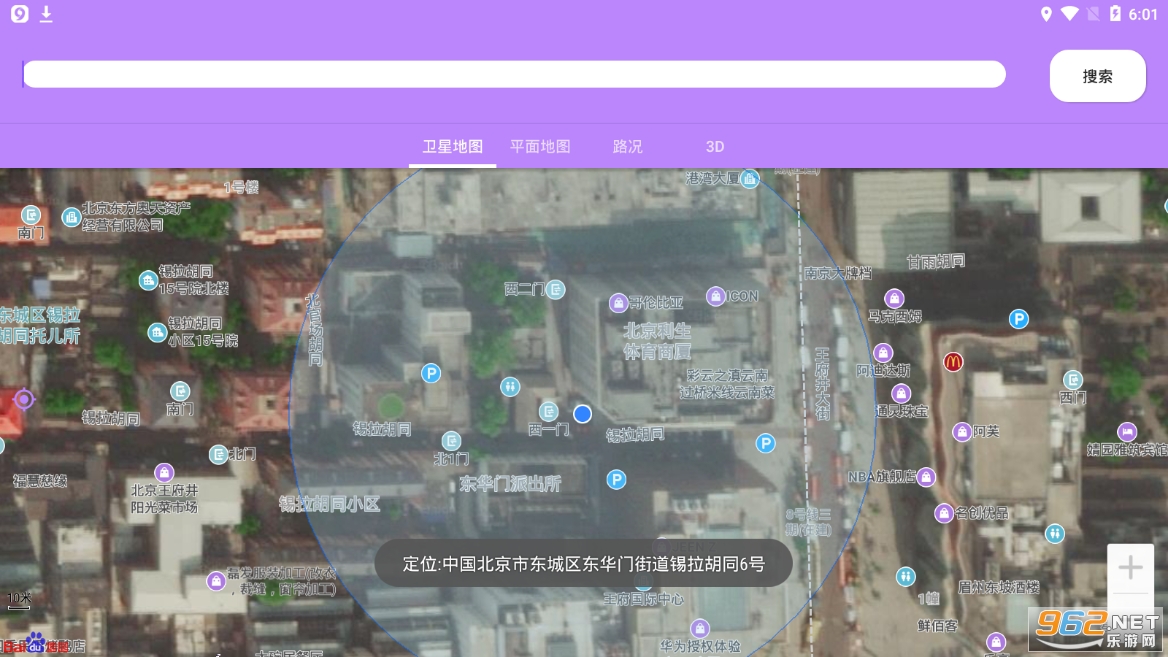This screenshot has height=657, width=1168.
Task: Select parking icon right of 东华门派出所
Action: 617,481
